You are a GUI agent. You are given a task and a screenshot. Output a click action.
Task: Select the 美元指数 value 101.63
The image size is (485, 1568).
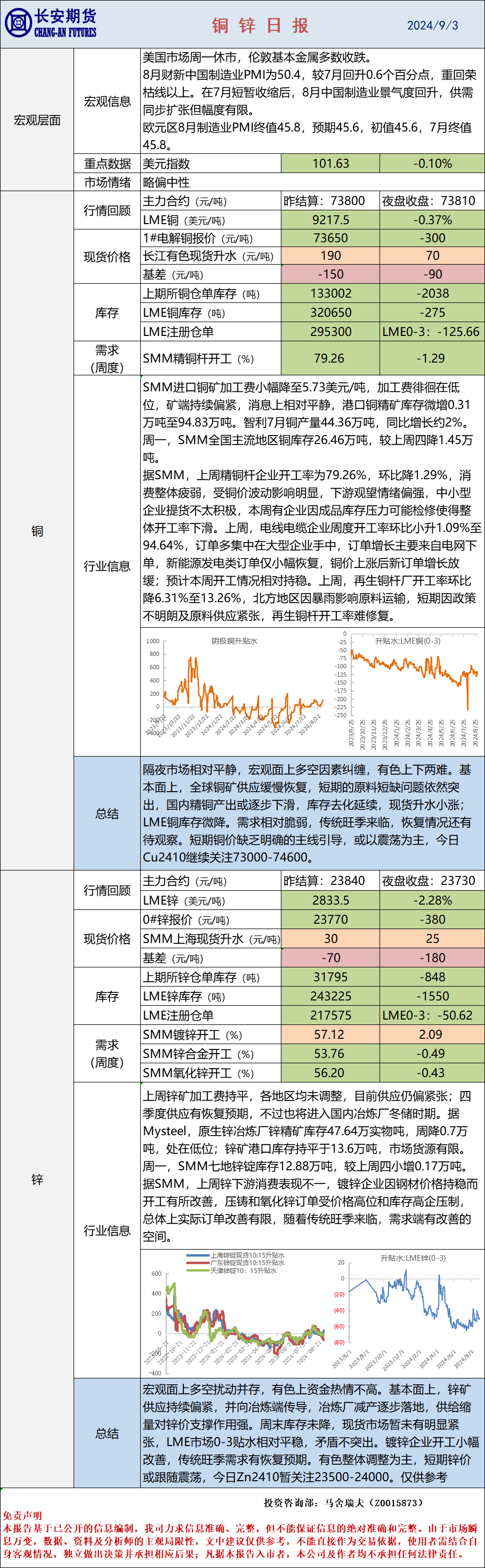pos(330,163)
